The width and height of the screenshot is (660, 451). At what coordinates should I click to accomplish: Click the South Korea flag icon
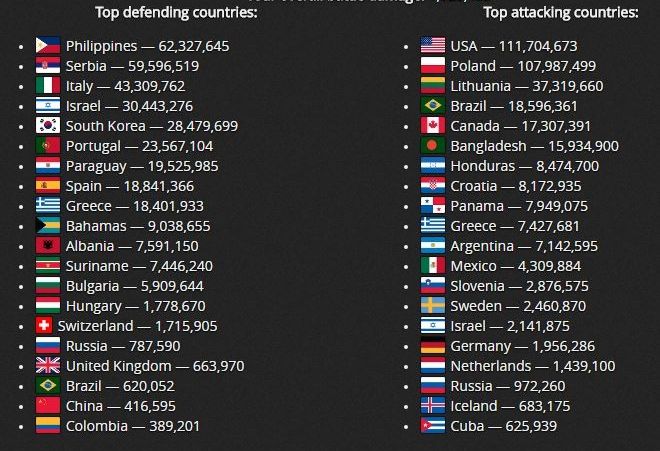(x=48, y=126)
